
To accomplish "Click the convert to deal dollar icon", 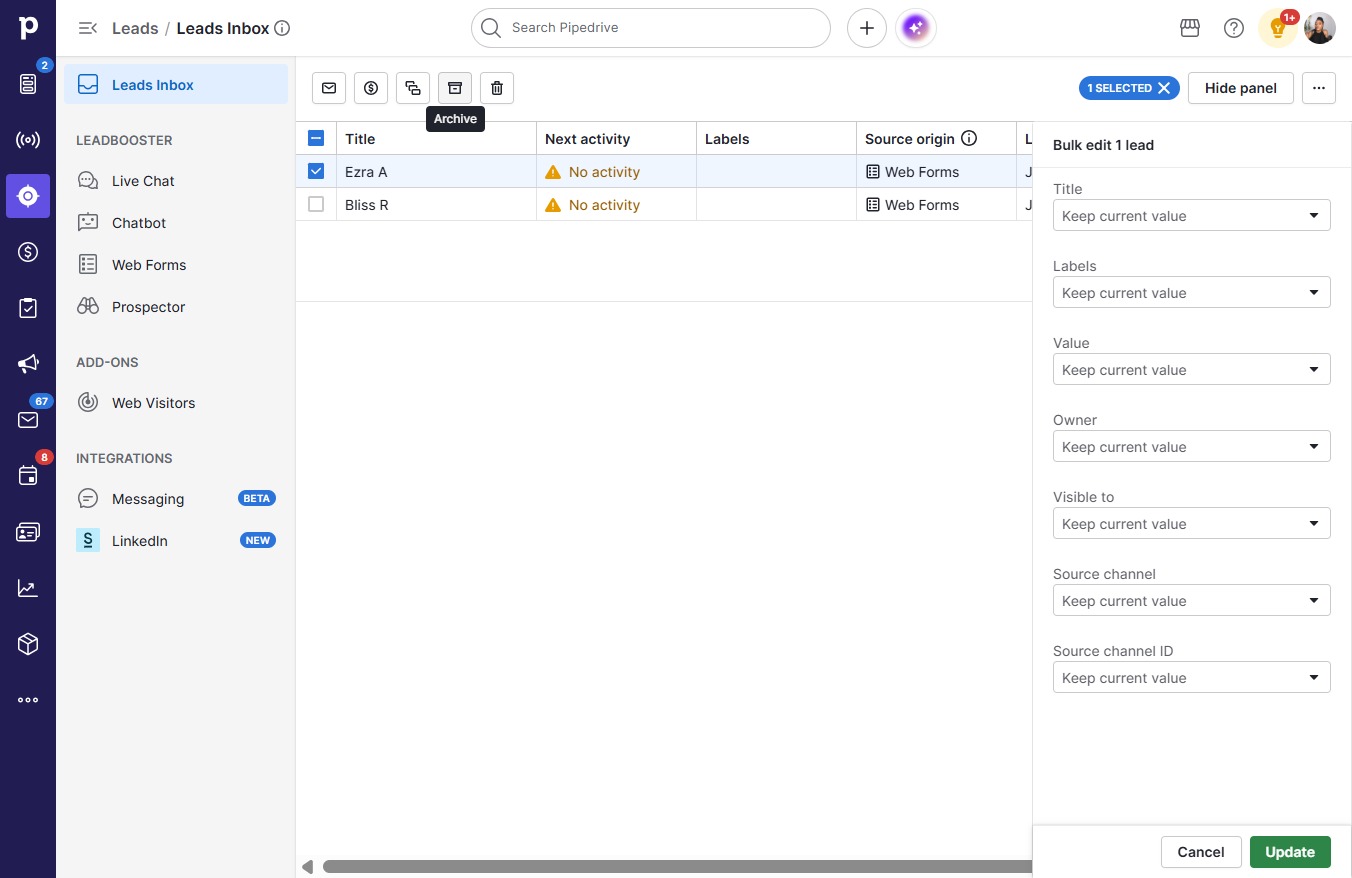I will pyautogui.click(x=371, y=88).
